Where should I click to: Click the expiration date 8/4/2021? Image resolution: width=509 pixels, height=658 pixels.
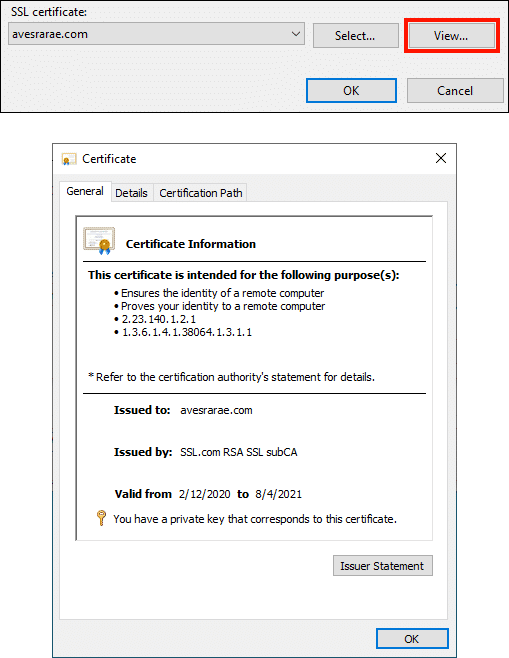point(279,494)
